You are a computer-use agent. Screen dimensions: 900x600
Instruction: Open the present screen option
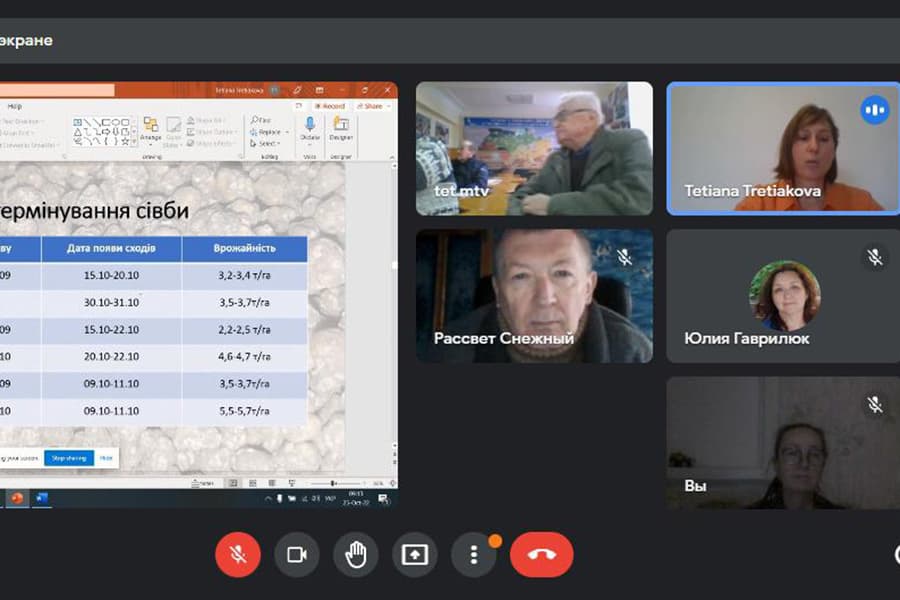(414, 554)
